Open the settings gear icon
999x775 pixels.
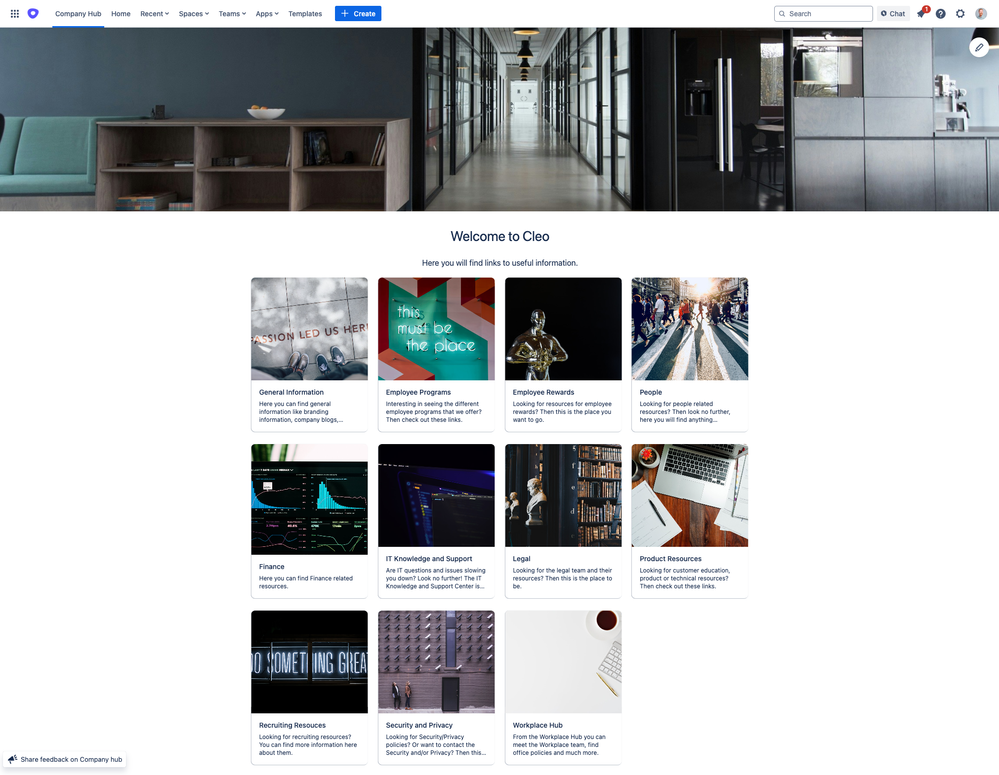[960, 13]
